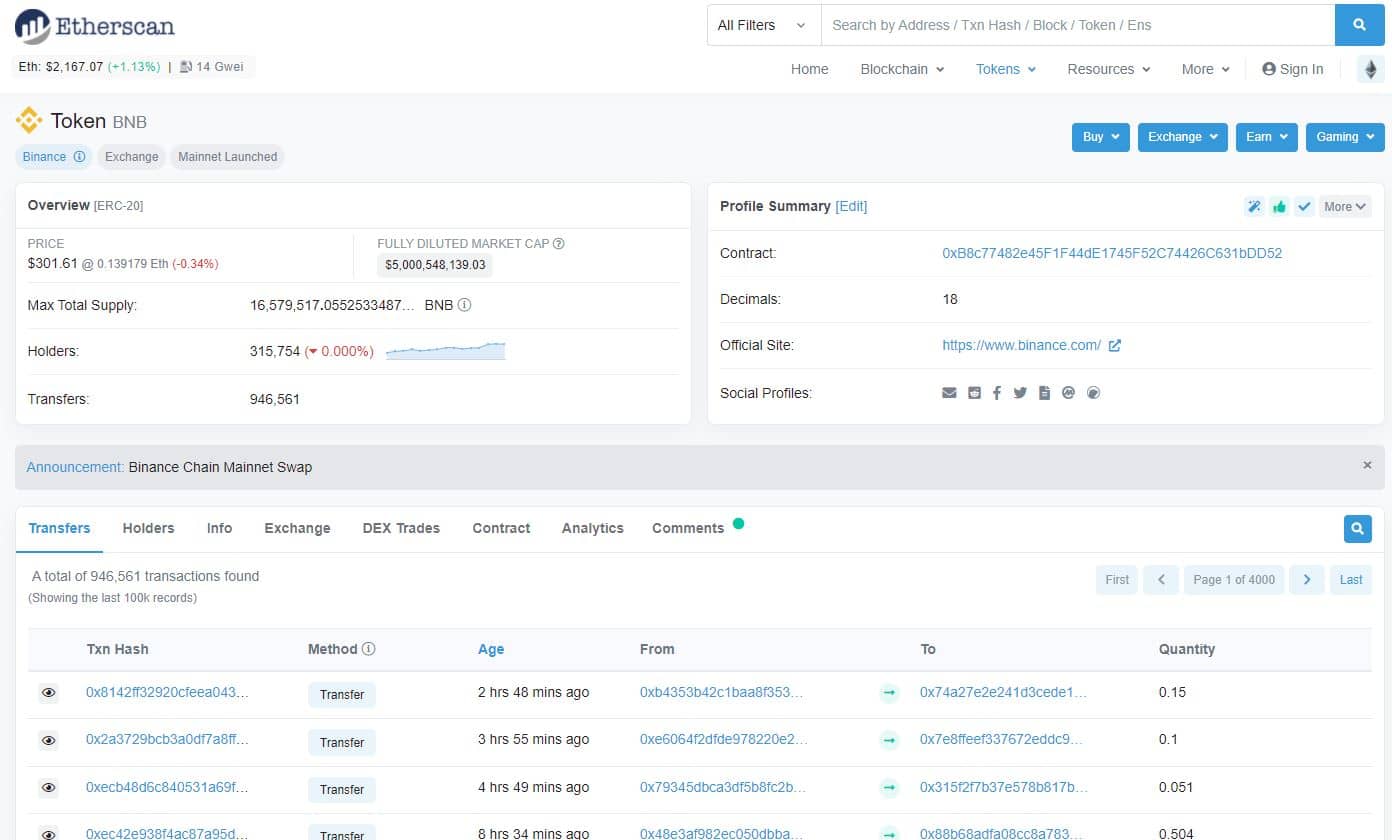
Task: Open the Earn dropdown button
Action: coord(1267,137)
